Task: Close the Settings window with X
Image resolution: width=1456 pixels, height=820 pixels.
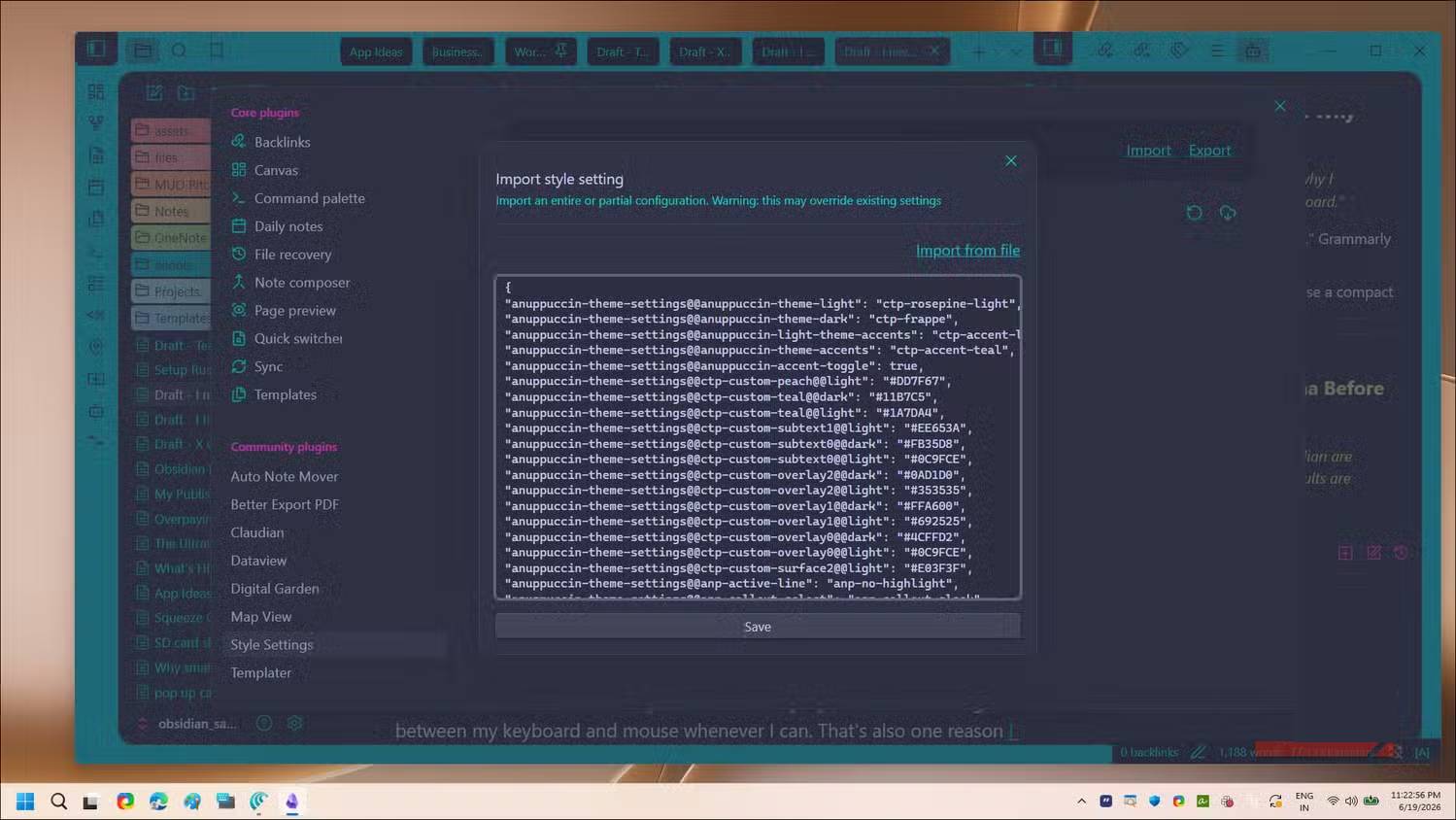Action: click(1280, 106)
